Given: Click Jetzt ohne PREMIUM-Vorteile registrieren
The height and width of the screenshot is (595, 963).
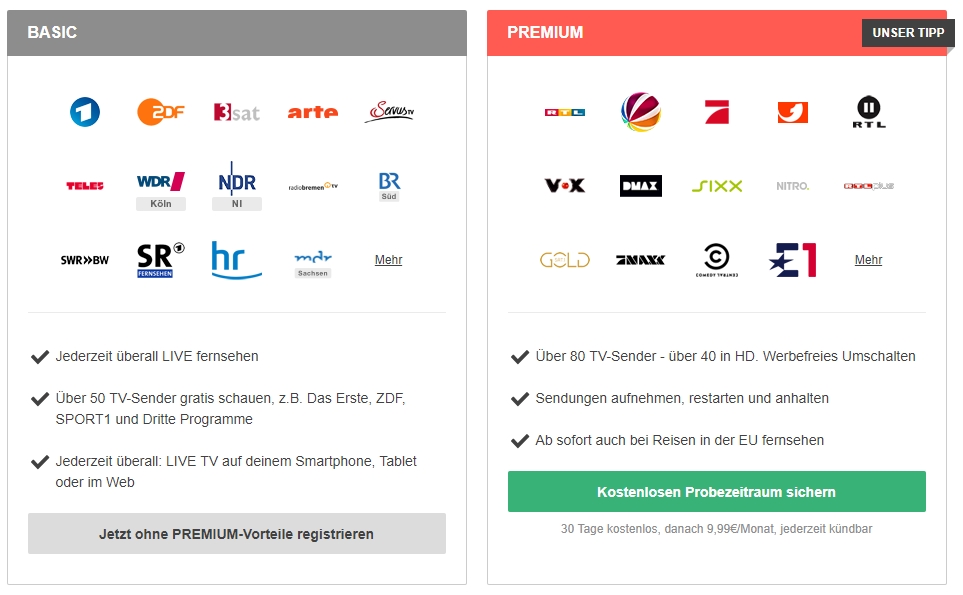Looking at the screenshot, I should pos(236,534).
